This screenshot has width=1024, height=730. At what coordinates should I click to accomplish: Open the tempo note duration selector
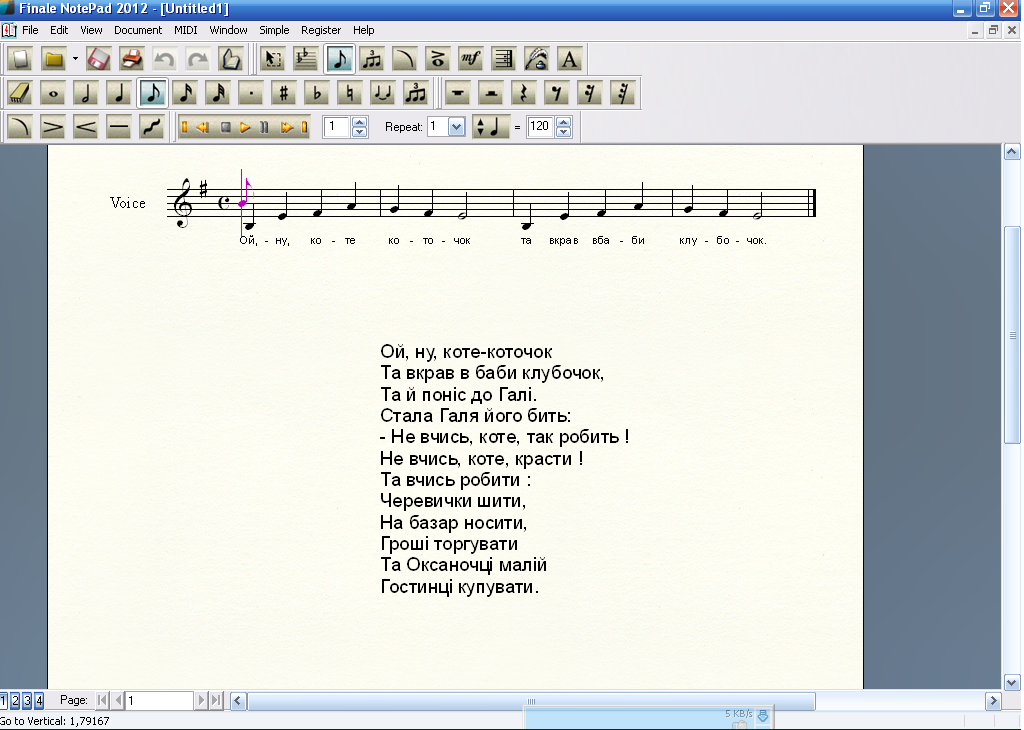490,127
